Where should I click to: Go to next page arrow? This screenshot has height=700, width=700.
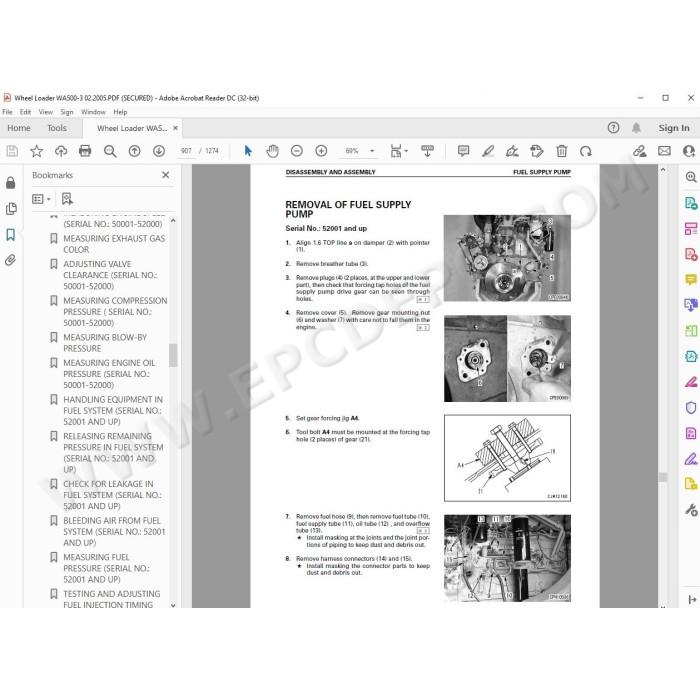pyautogui.click(x=159, y=151)
